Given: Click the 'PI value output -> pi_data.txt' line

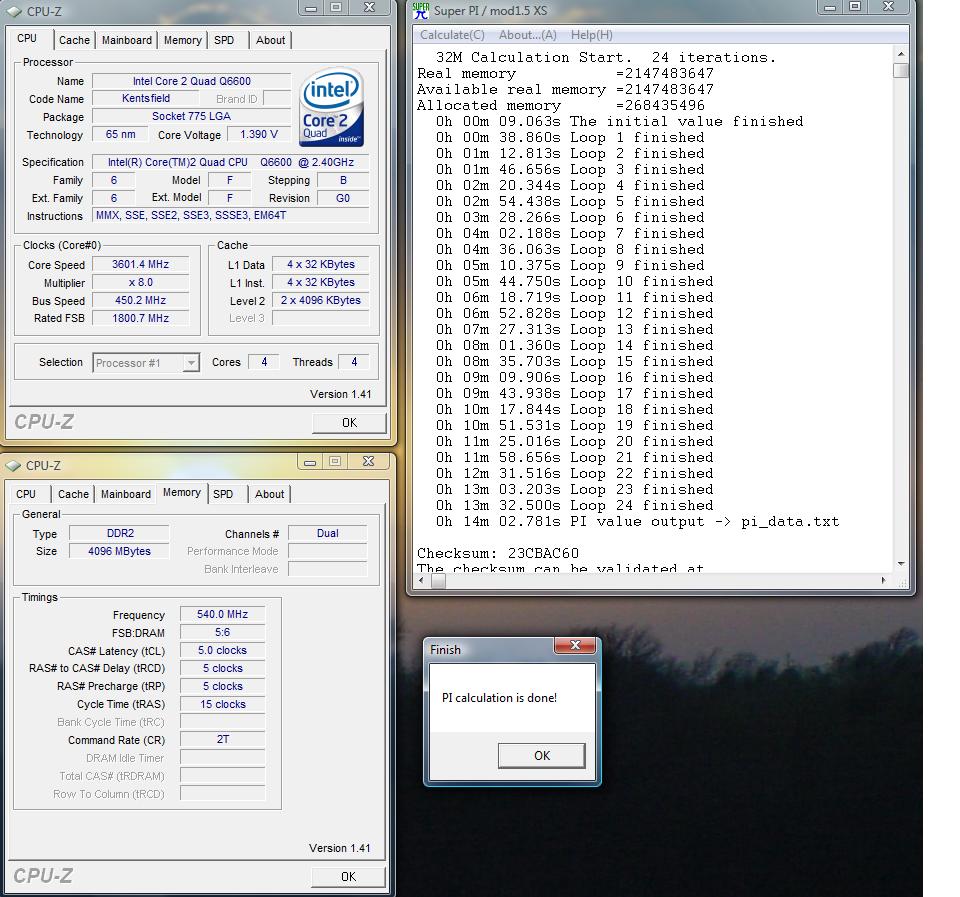Looking at the screenshot, I should [637, 522].
